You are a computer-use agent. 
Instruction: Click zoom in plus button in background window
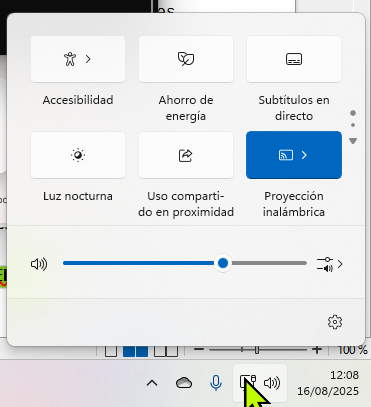coord(317,349)
